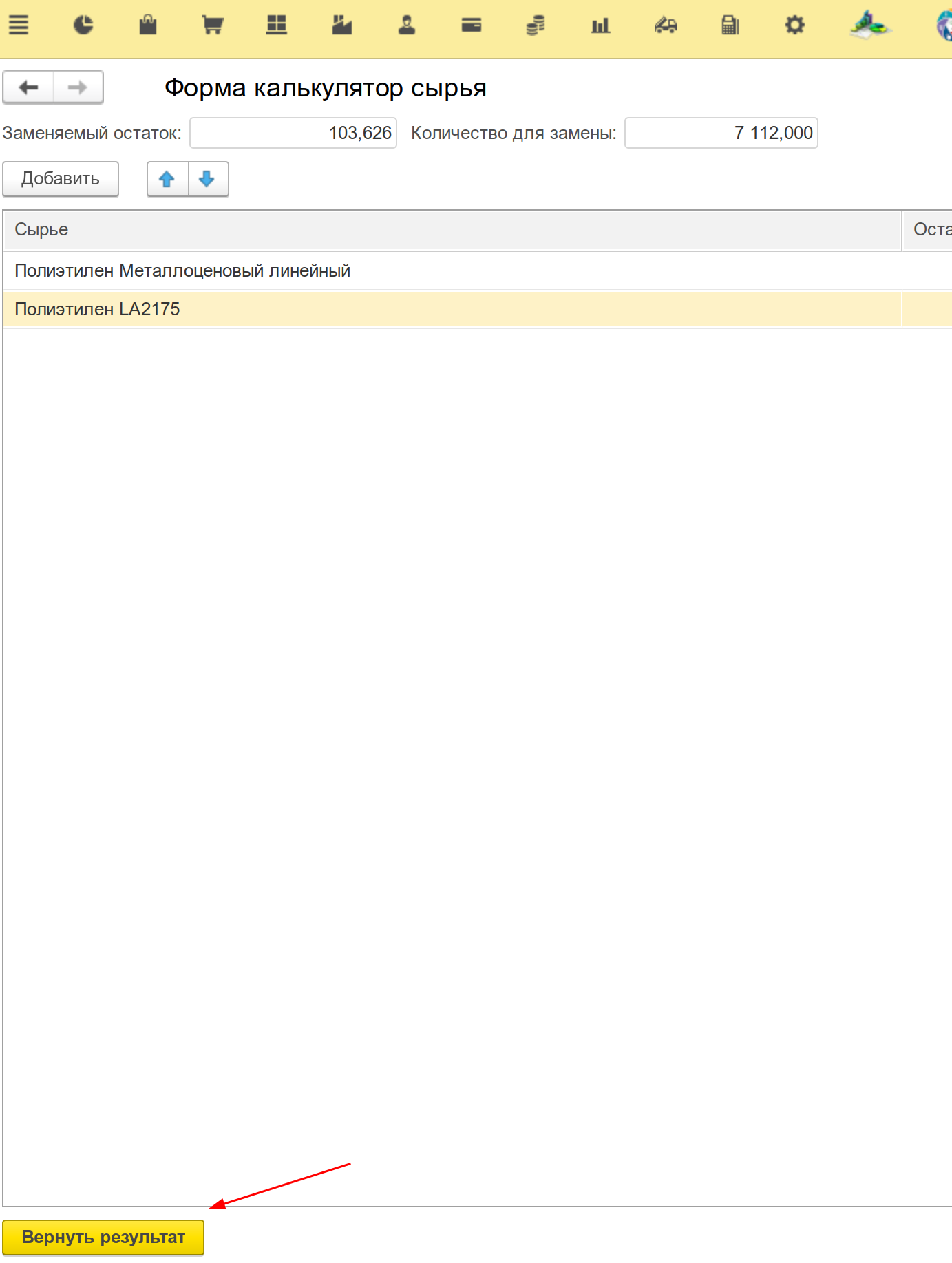The image size is (952, 1263).
Task: Open the pie chart section icon
Action: [83, 25]
